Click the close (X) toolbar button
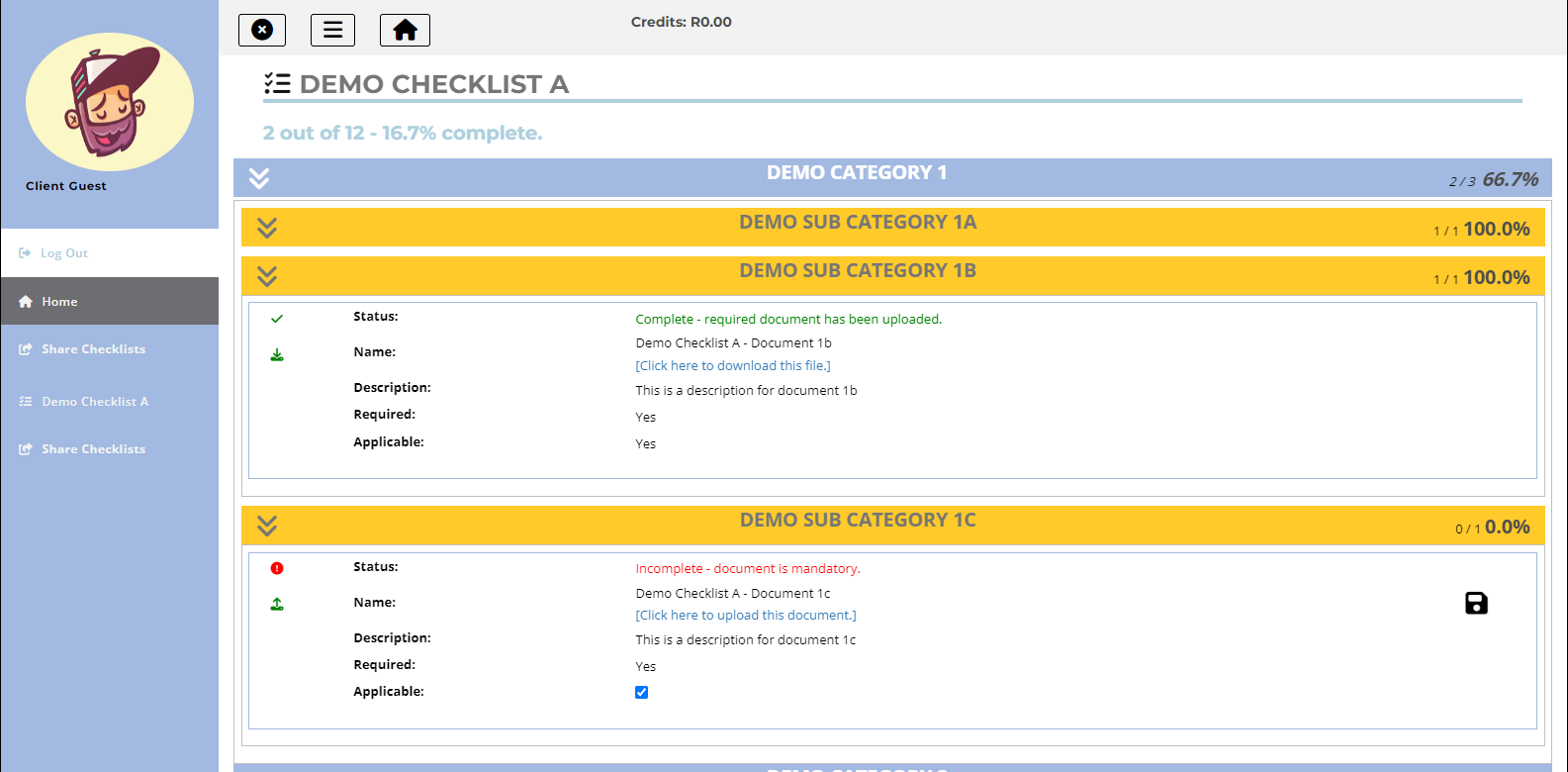The width and height of the screenshot is (1568, 772). [262, 30]
